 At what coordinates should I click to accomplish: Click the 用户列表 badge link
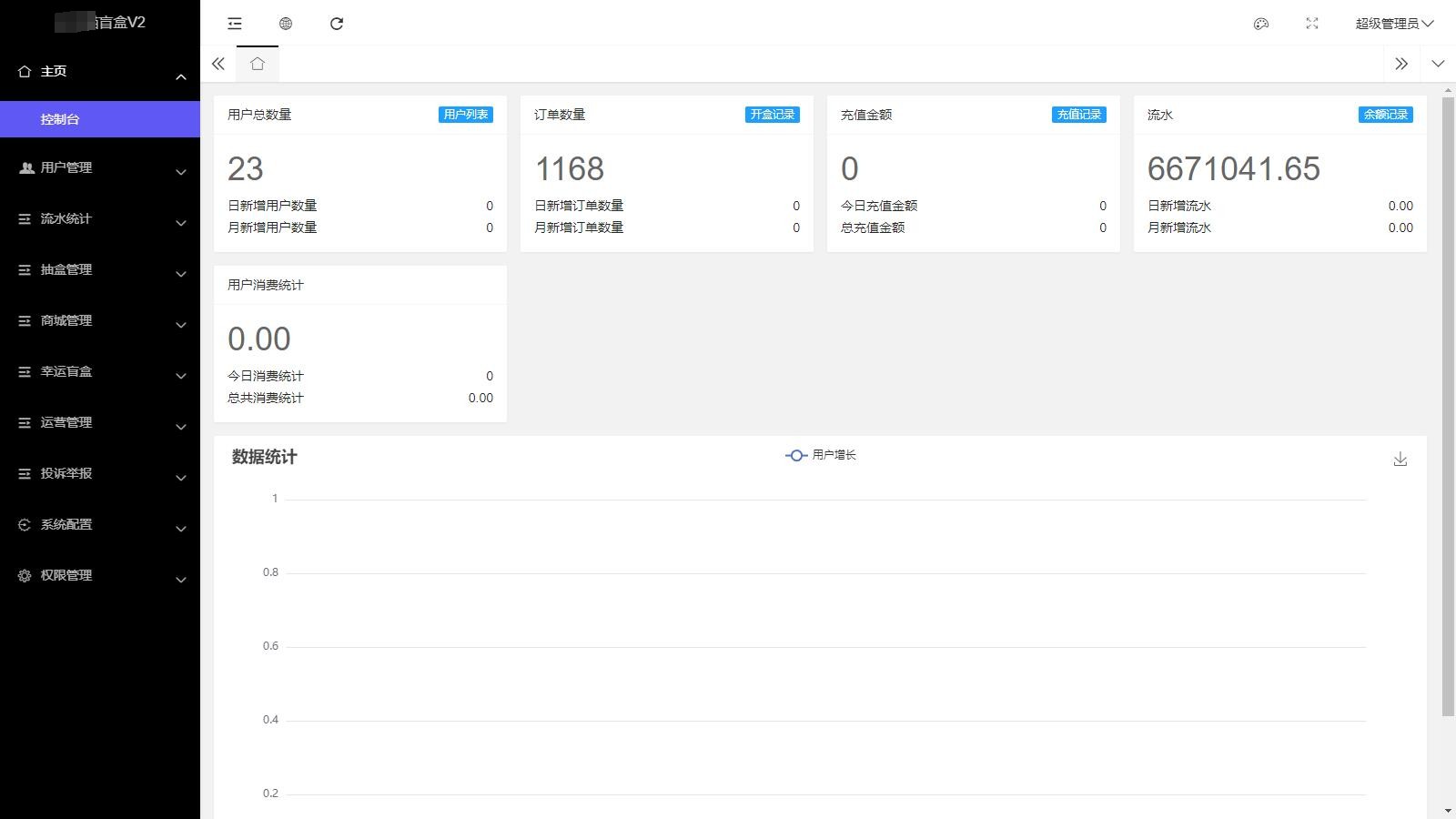(465, 115)
